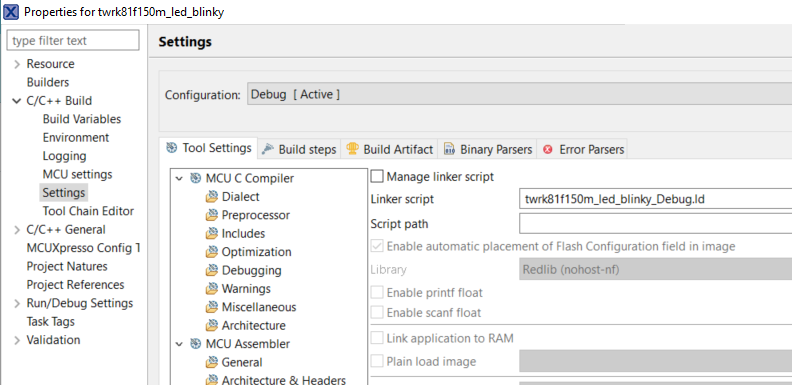The width and height of the screenshot is (792, 385).
Task: Toggle Enable automatic placement of Flash Configuration checkbox
Action: point(377,247)
